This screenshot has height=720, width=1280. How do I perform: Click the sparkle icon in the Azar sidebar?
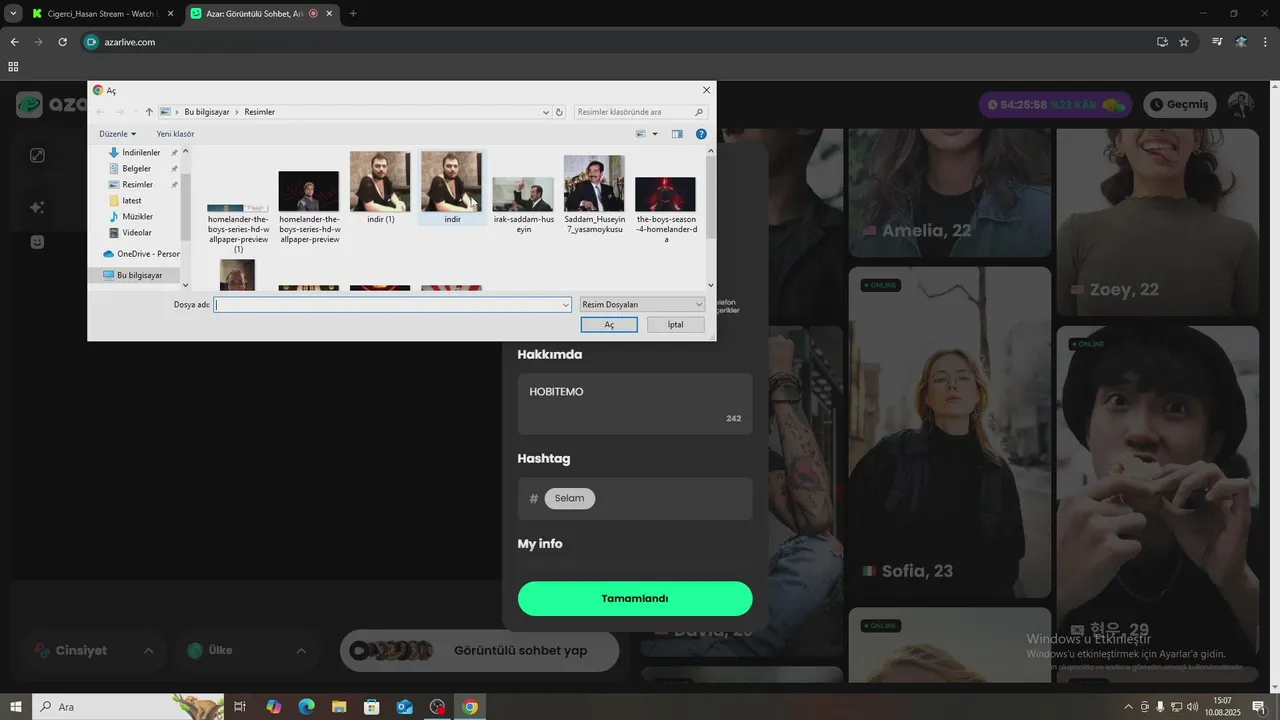(37, 207)
